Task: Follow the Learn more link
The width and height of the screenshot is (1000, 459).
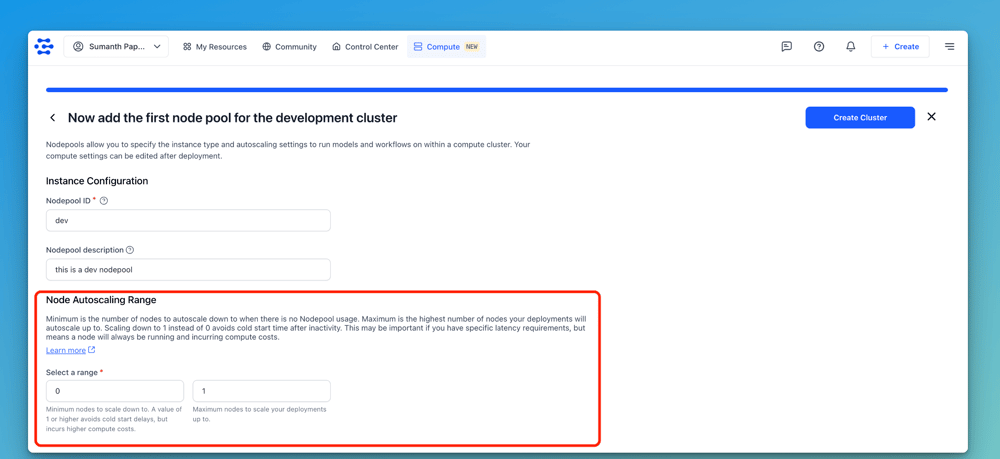Action: click(x=66, y=351)
